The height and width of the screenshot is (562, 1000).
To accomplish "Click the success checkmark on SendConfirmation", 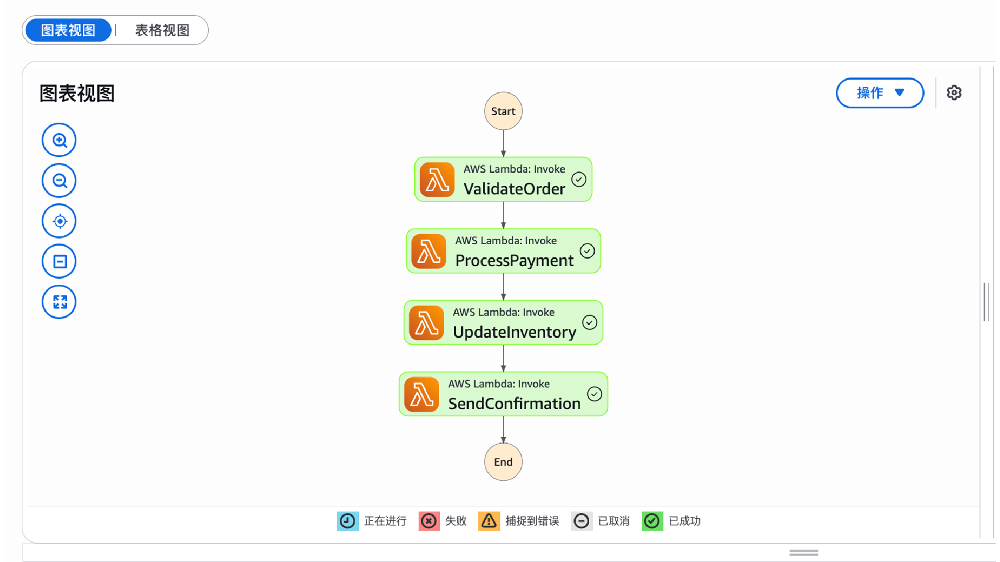I will point(595,394).
